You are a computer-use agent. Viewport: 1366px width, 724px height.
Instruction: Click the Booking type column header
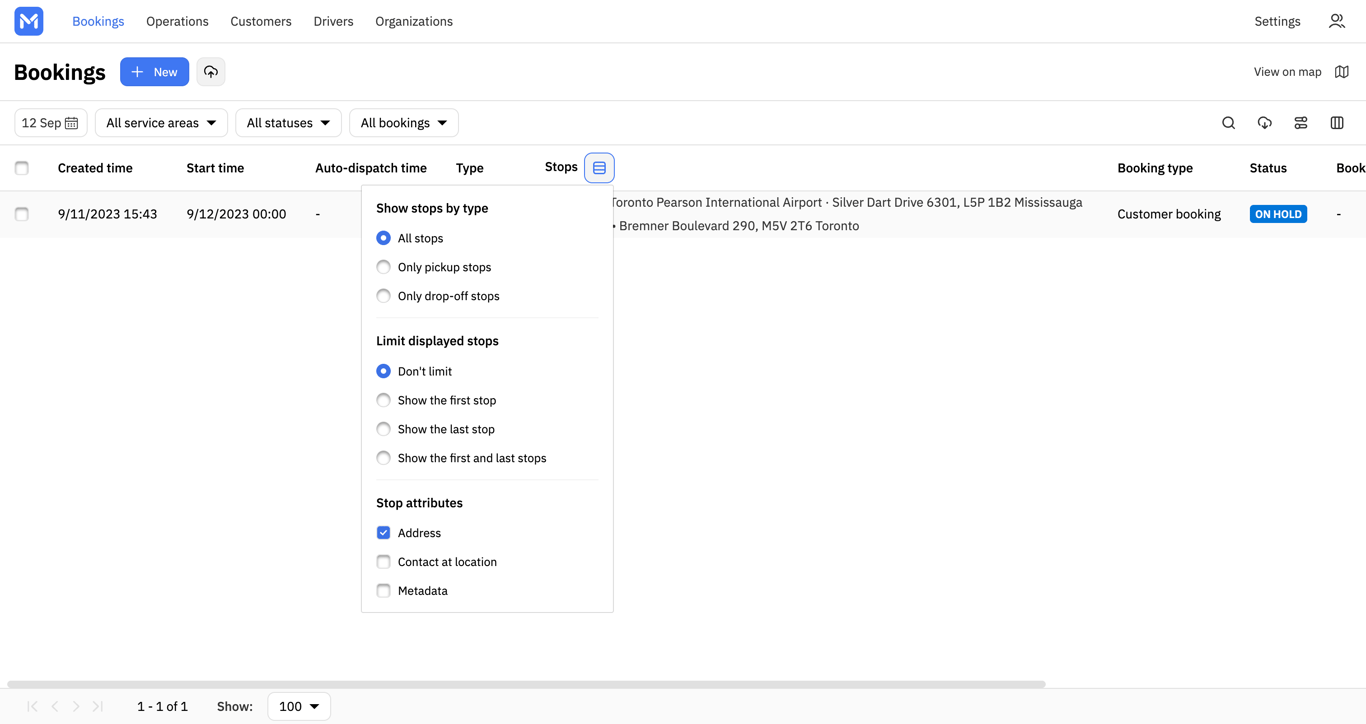click(1155, 168)
